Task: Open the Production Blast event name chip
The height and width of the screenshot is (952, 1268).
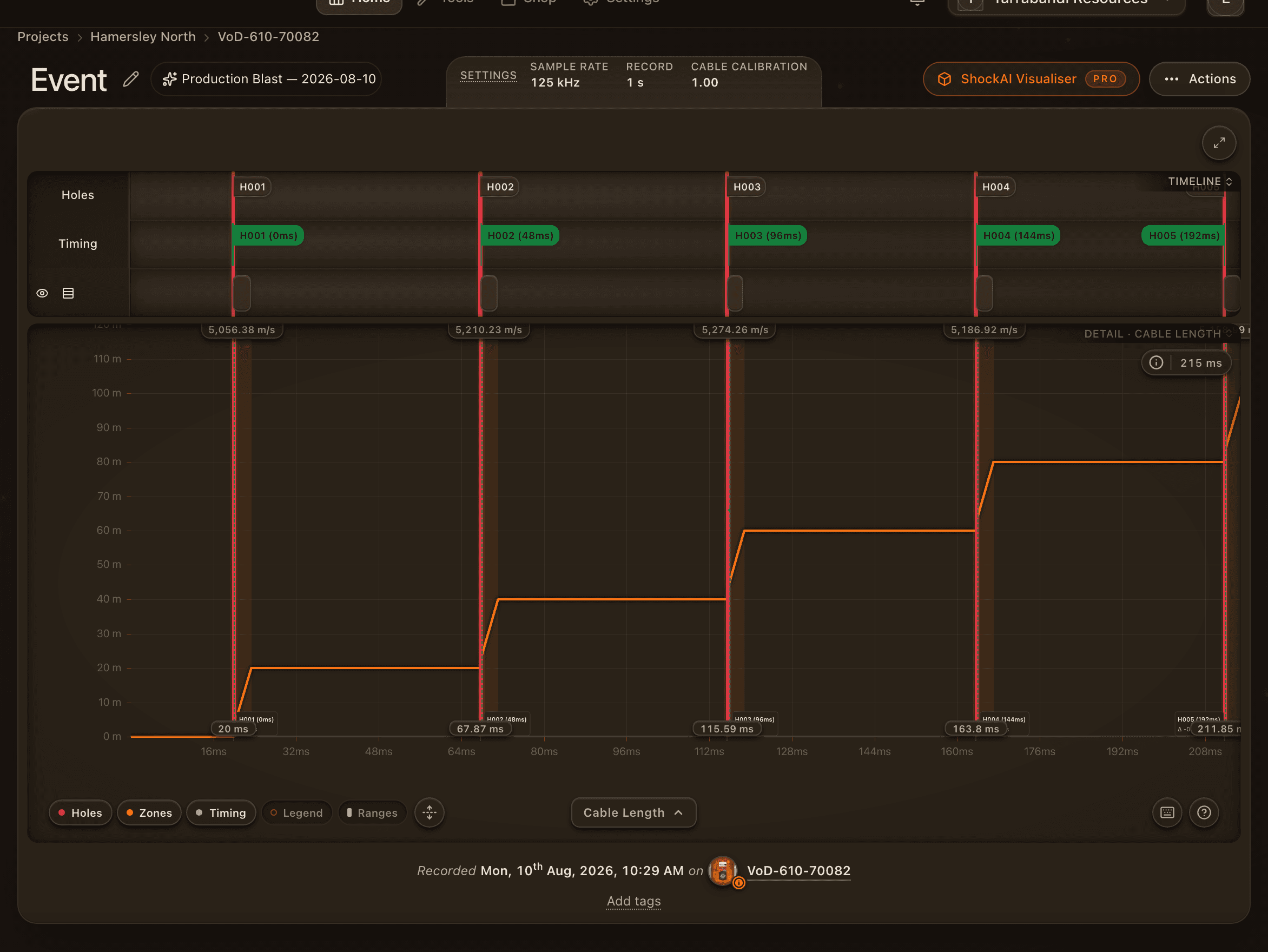Action: click(x=267, y=79)
